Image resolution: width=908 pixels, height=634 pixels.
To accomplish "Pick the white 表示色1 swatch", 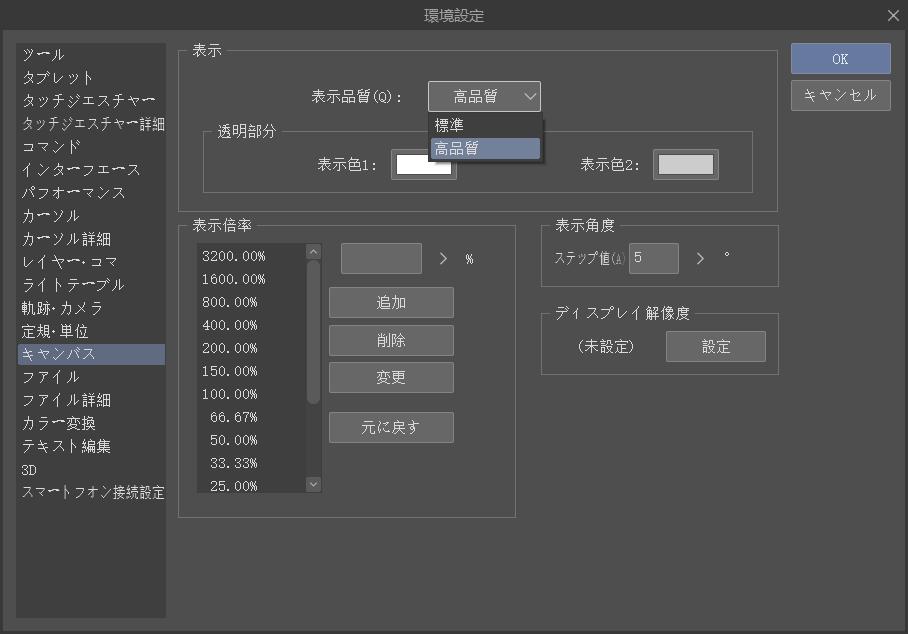I will click(x=424, y=164).
